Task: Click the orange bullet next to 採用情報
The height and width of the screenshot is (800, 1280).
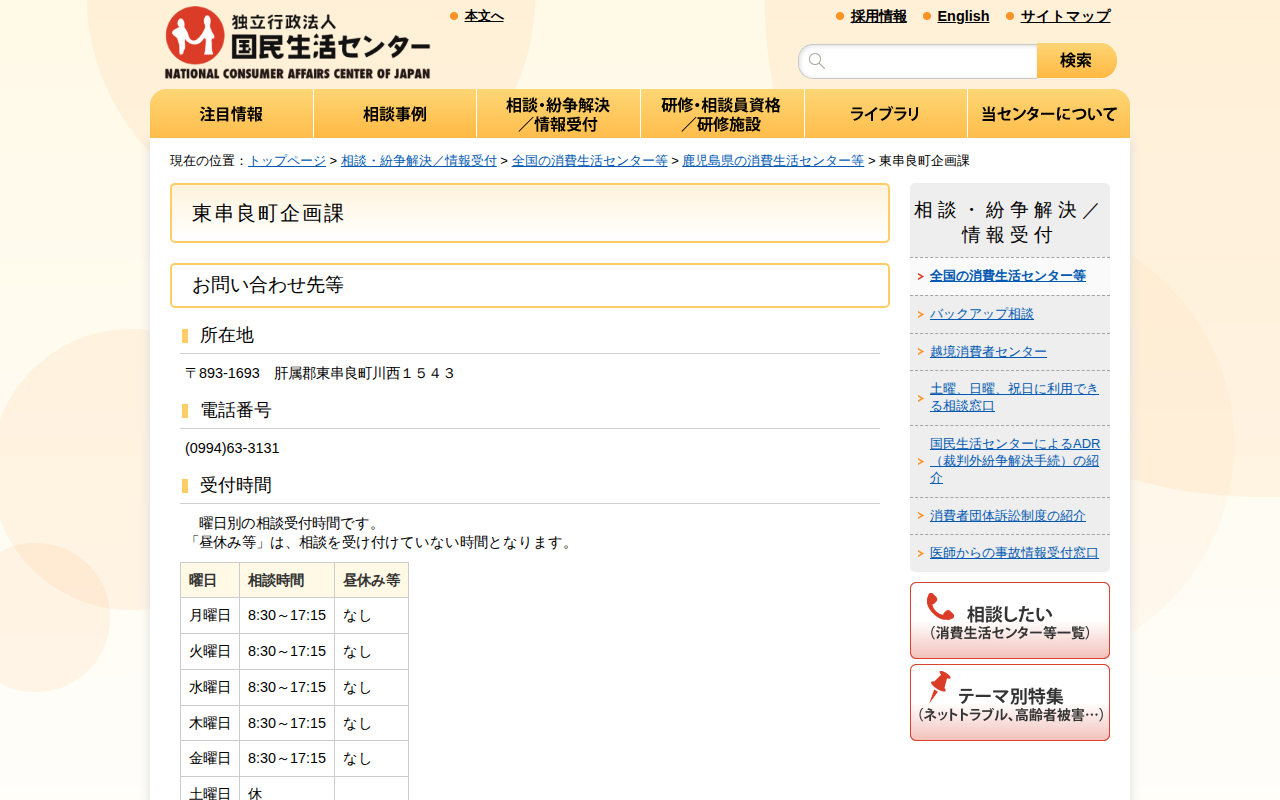Action: pos(837,16)
